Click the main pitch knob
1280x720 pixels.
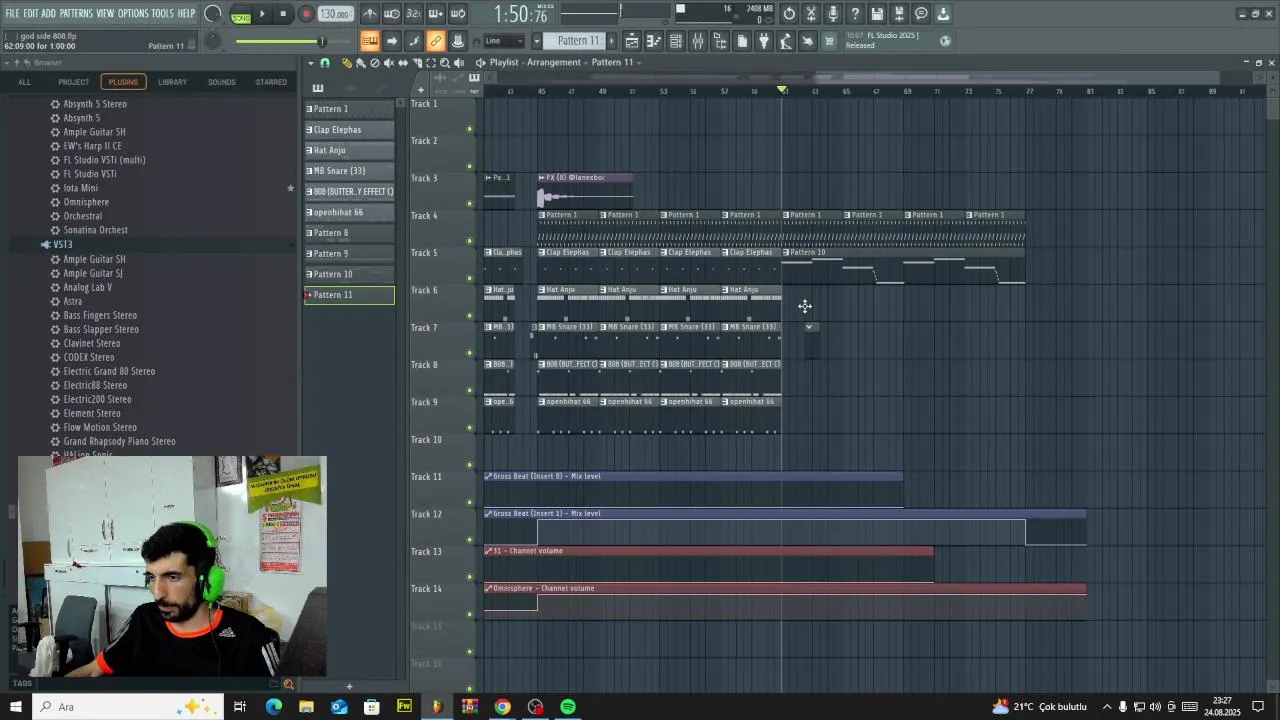[x=213, y=41]
